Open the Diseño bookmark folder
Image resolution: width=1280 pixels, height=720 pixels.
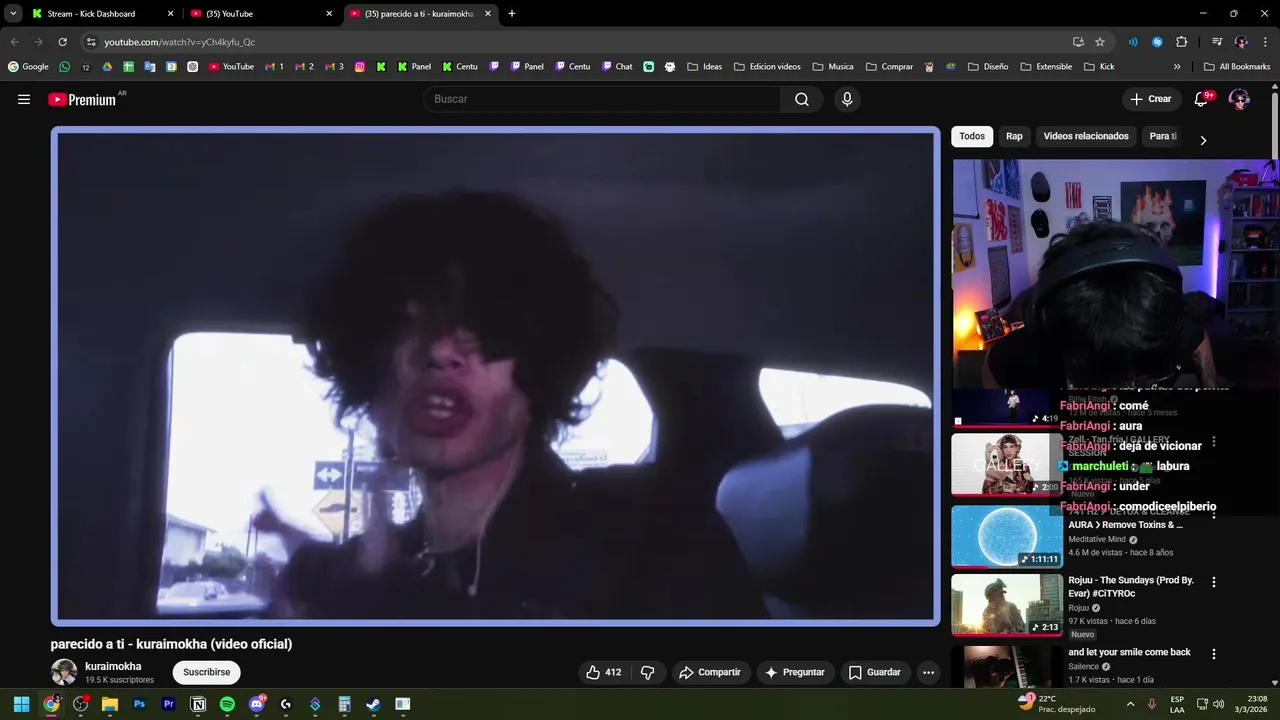[x=987, y=67]
